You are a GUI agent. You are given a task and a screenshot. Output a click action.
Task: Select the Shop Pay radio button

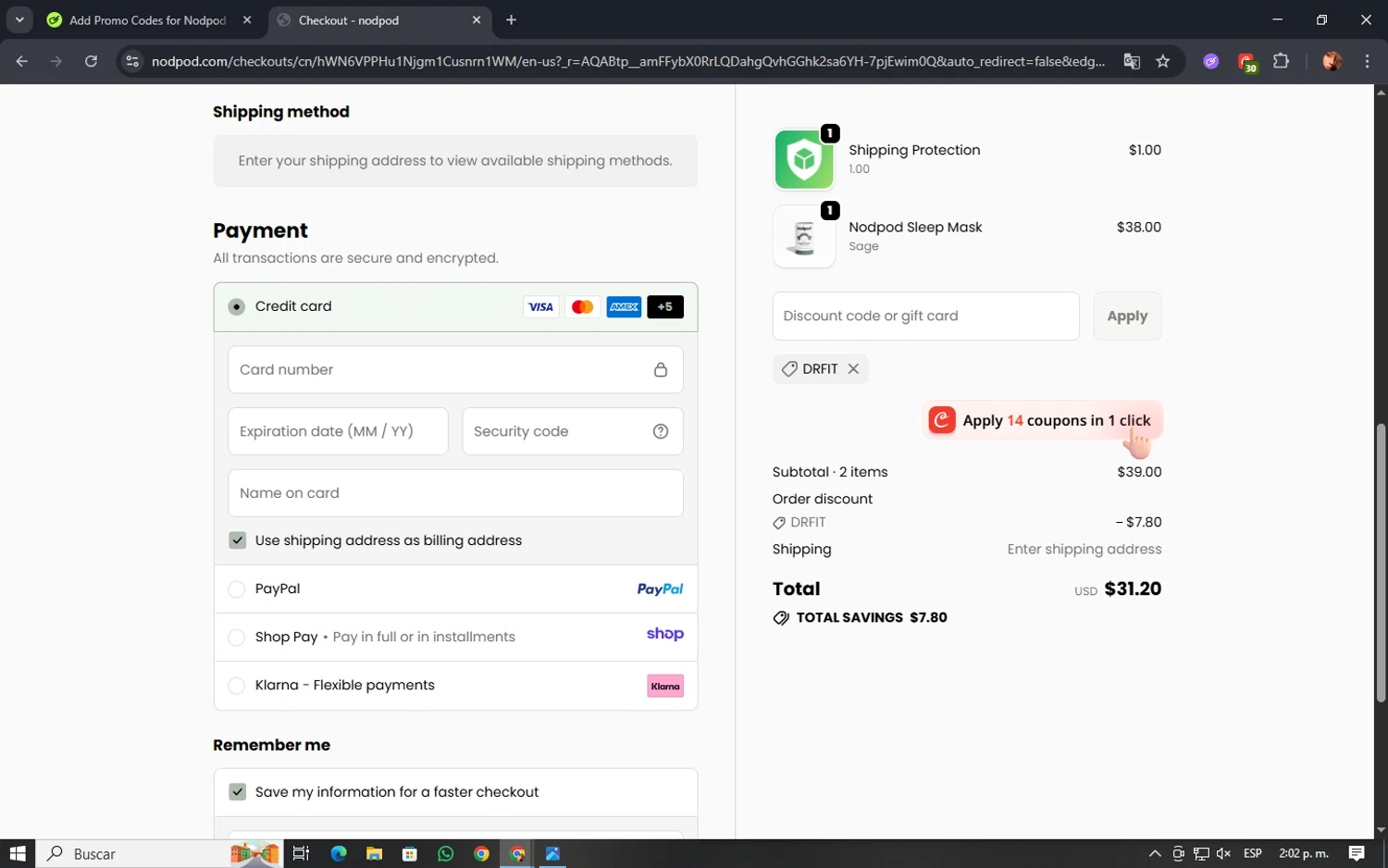point(237,637)
